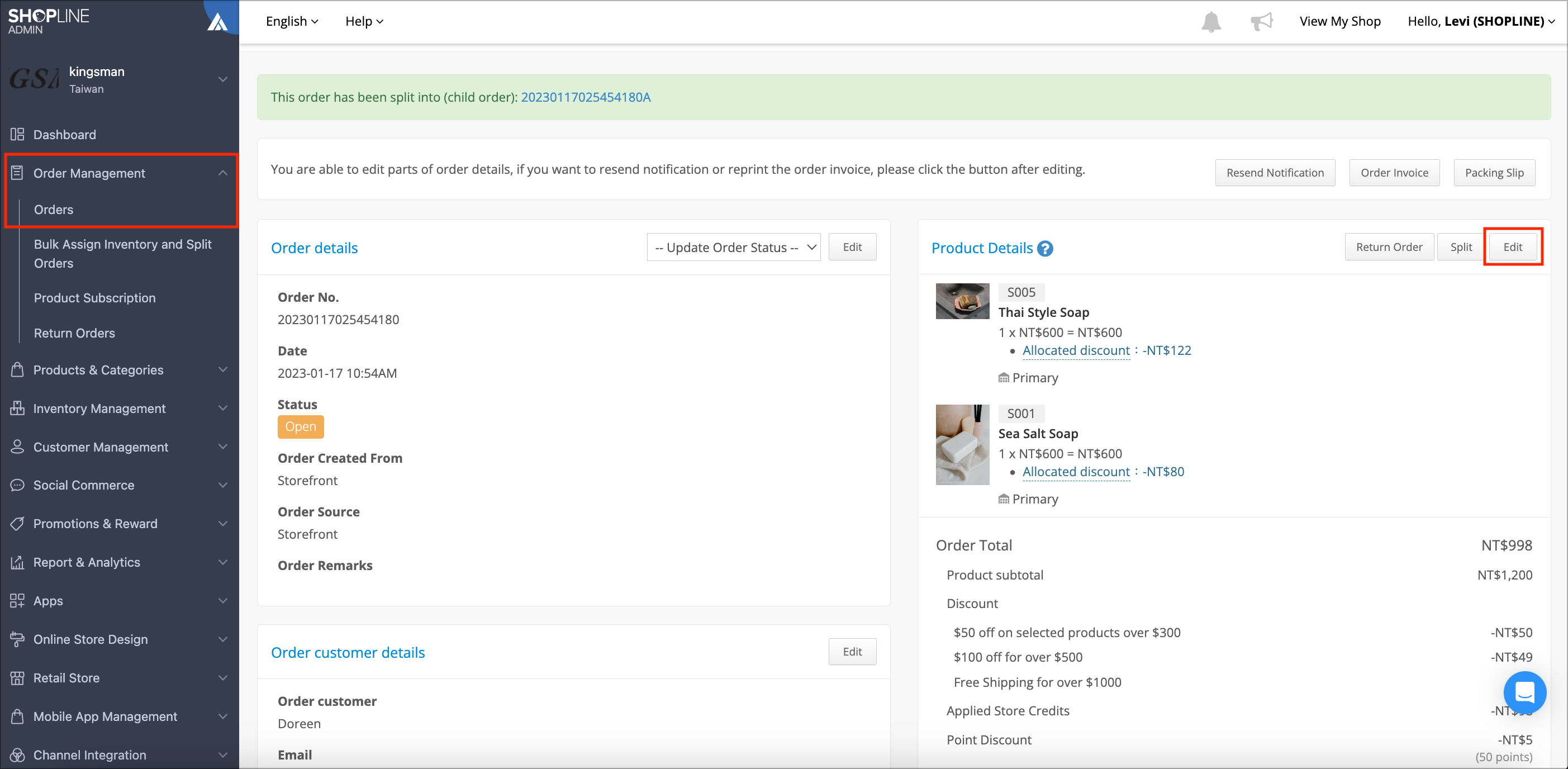The width and height of the screenshot is (1568, 769).
Task: Click Edit next to Update Order Status
Action: pos(852,247)
